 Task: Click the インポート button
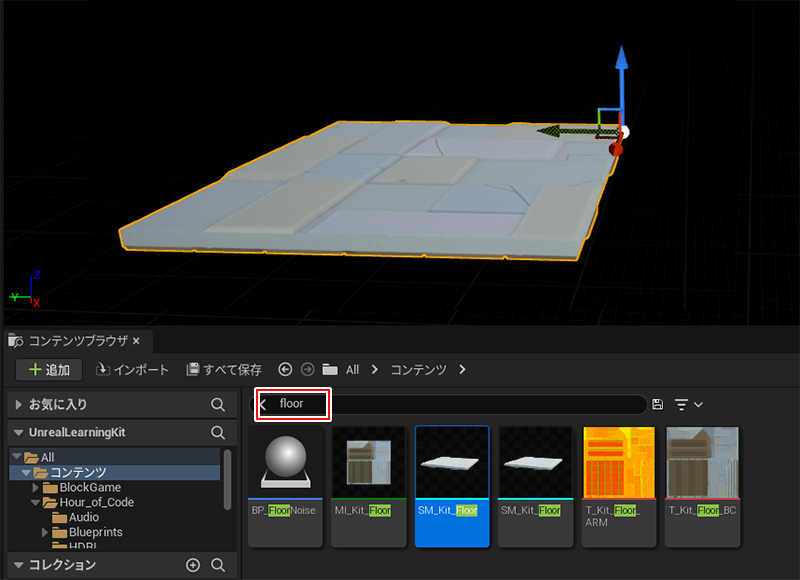[x=132, y=370]
